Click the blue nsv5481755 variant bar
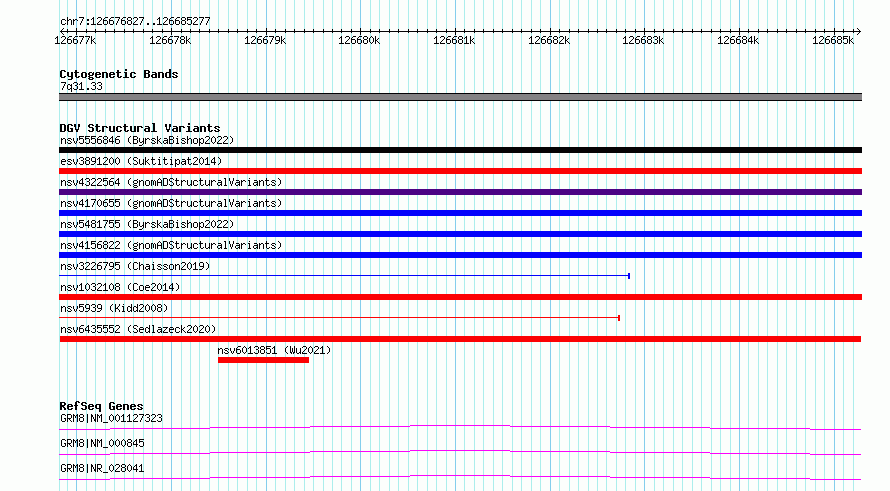The height and width of the screenshot is (491, 890). click(460, 234)
